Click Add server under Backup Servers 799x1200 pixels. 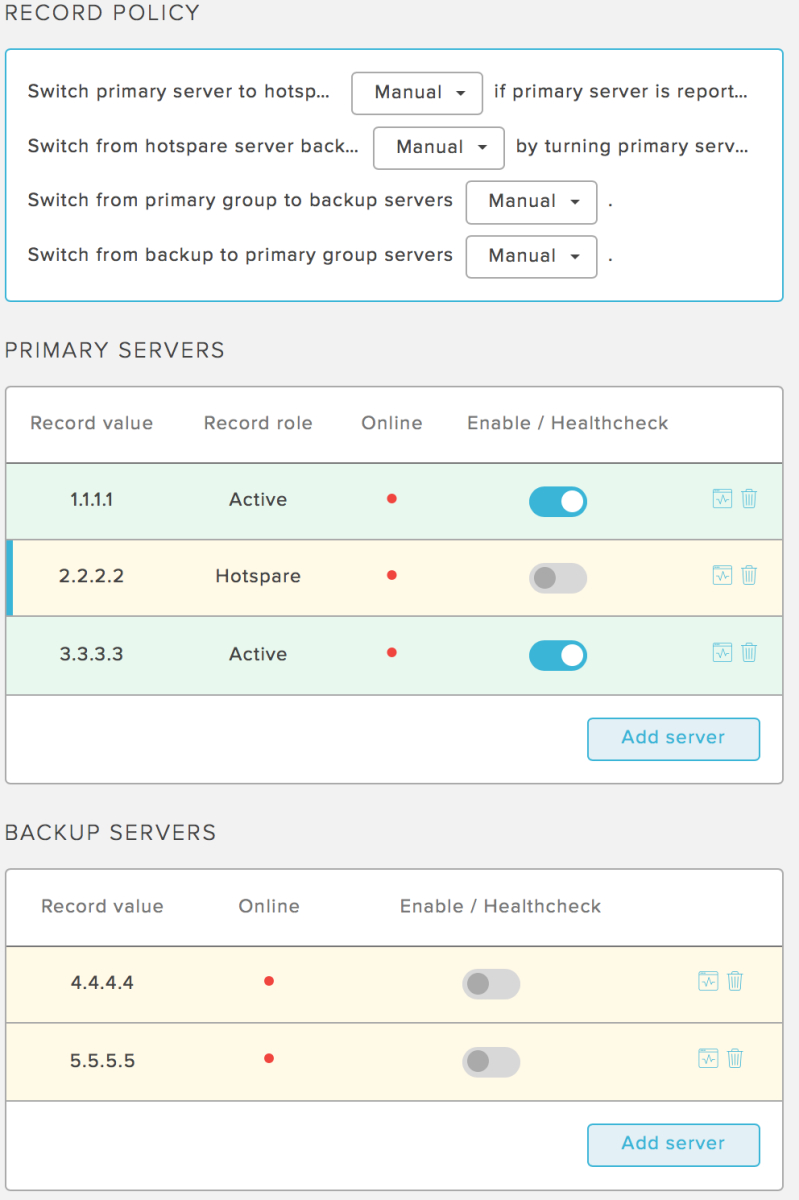[x=673, y=1144]
